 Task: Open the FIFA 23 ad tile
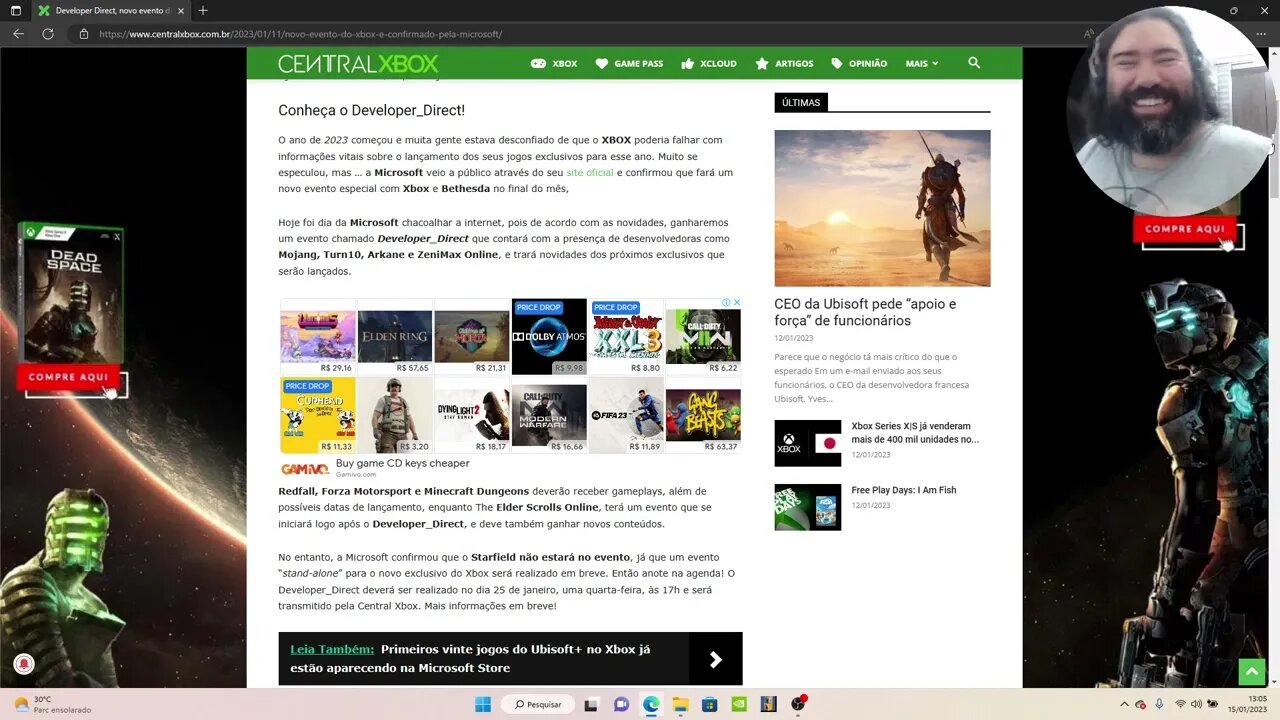[626, 415]
